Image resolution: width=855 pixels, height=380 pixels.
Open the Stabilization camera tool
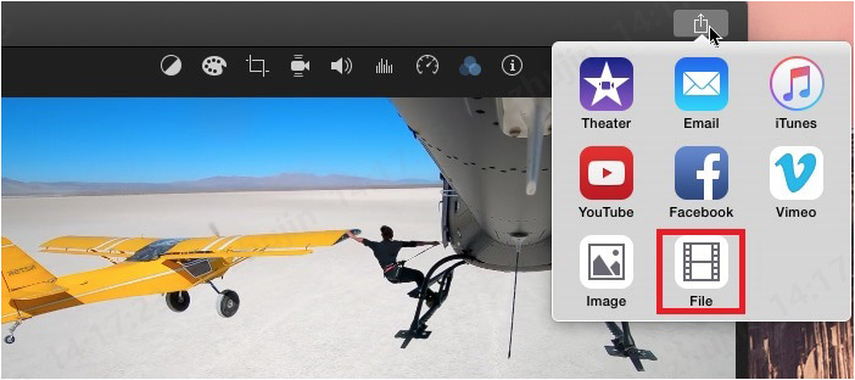[299, 66]
